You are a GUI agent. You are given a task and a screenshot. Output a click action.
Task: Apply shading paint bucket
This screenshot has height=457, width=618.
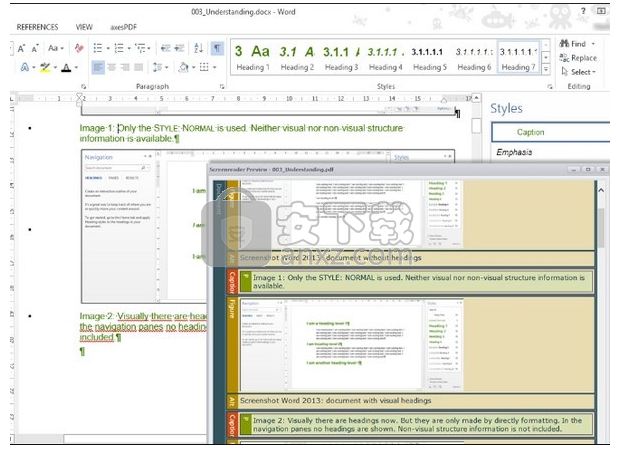coord(183,67)
